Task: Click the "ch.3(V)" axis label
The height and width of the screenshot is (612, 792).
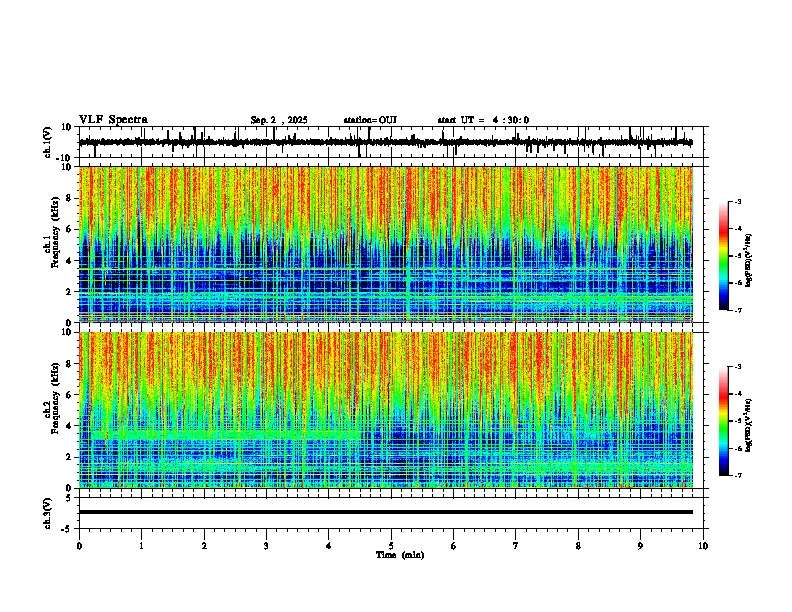Action: click(x=48, y=513)
